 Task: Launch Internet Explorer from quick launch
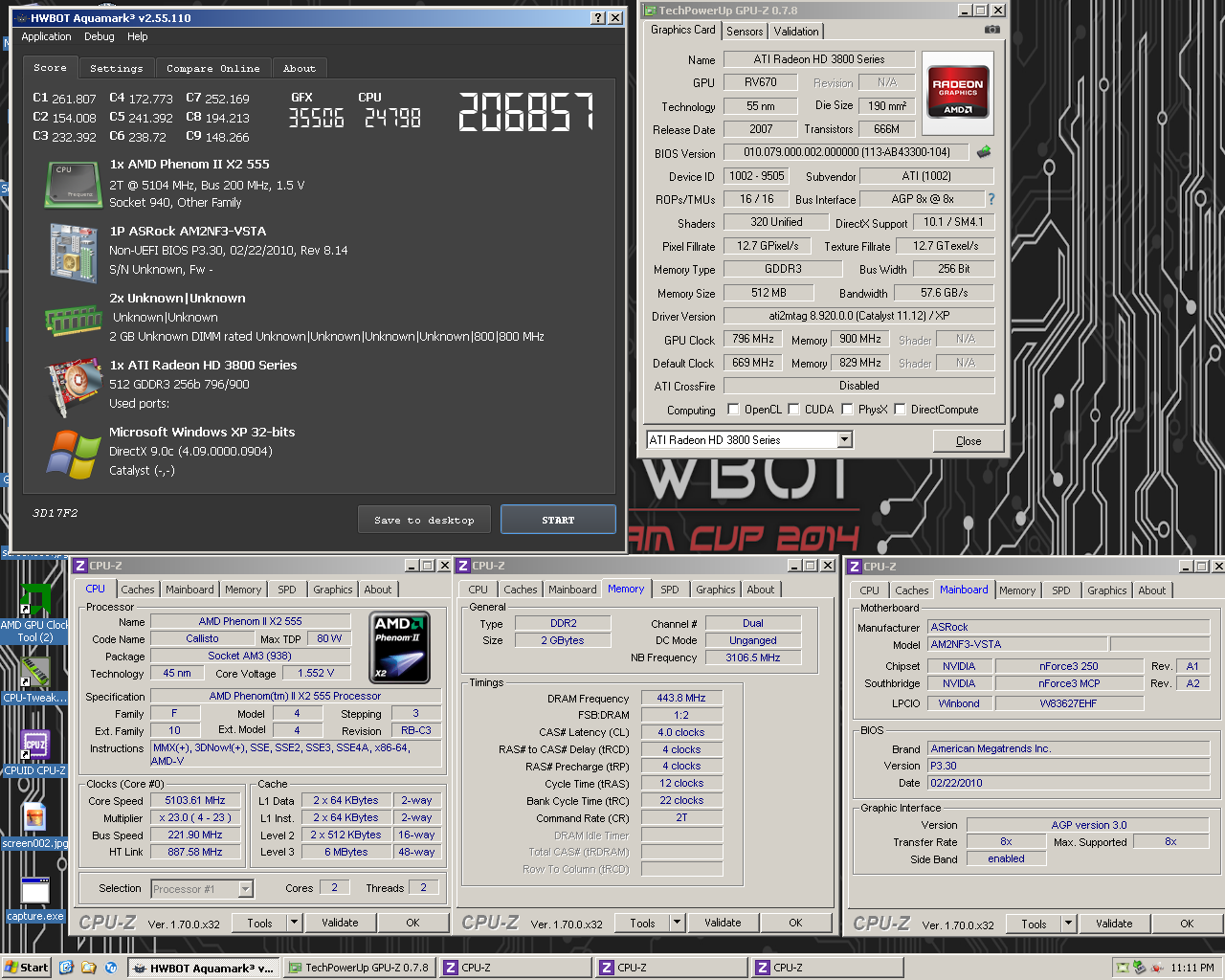[66, 968]
